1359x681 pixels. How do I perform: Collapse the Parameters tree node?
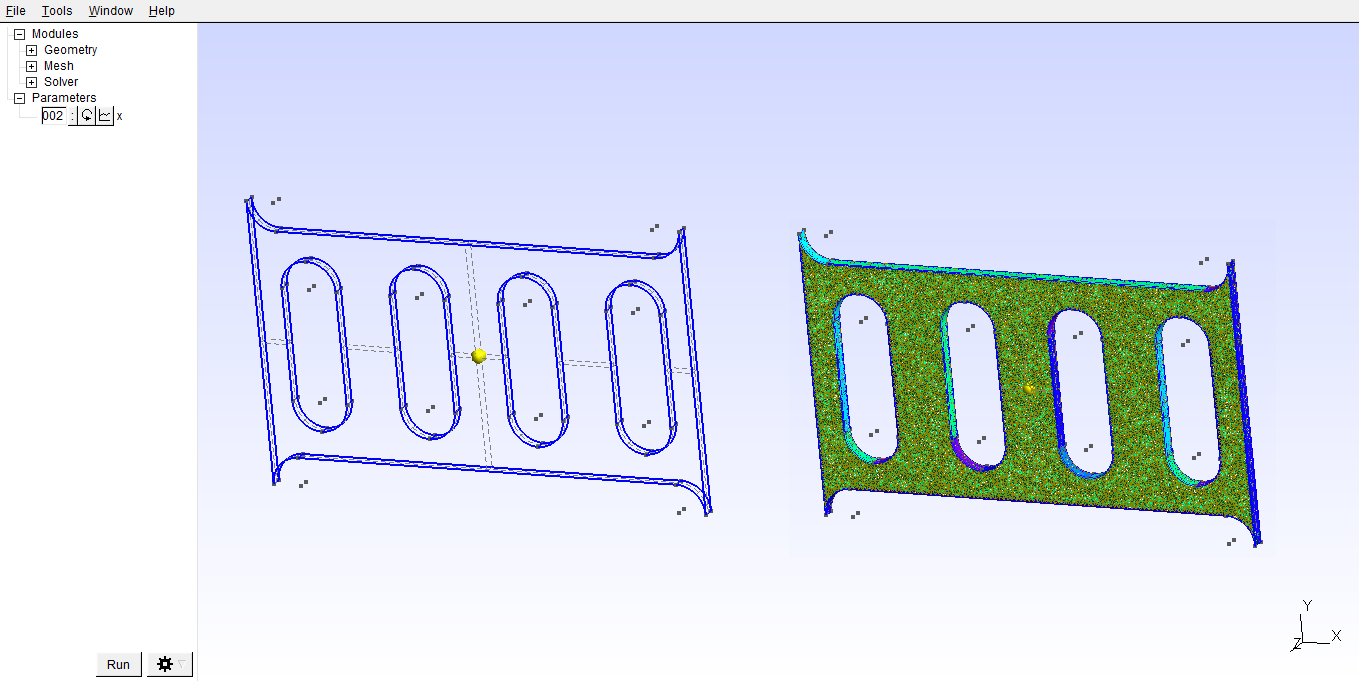pos(19,98)
